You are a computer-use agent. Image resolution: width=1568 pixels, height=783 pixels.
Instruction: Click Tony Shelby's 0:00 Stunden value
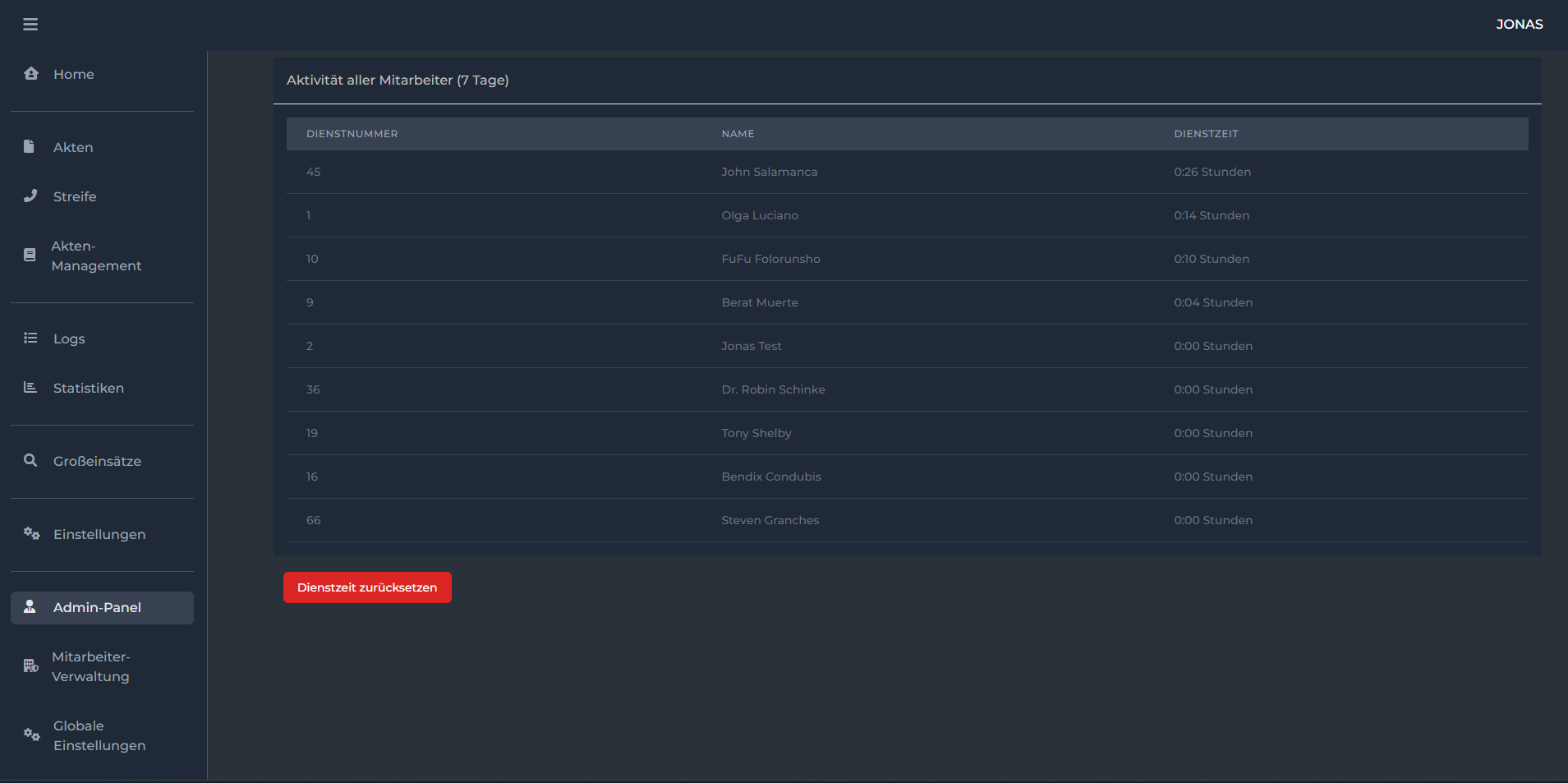1213,433
